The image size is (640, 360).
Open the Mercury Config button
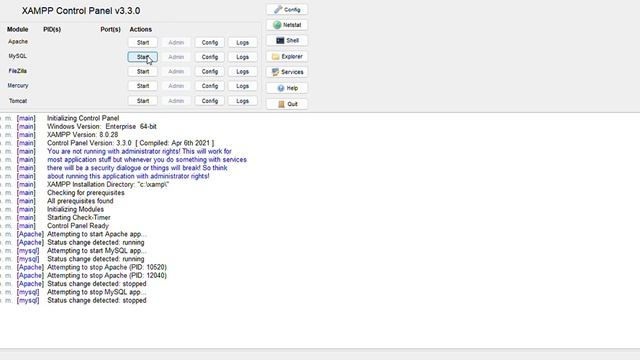209,86
